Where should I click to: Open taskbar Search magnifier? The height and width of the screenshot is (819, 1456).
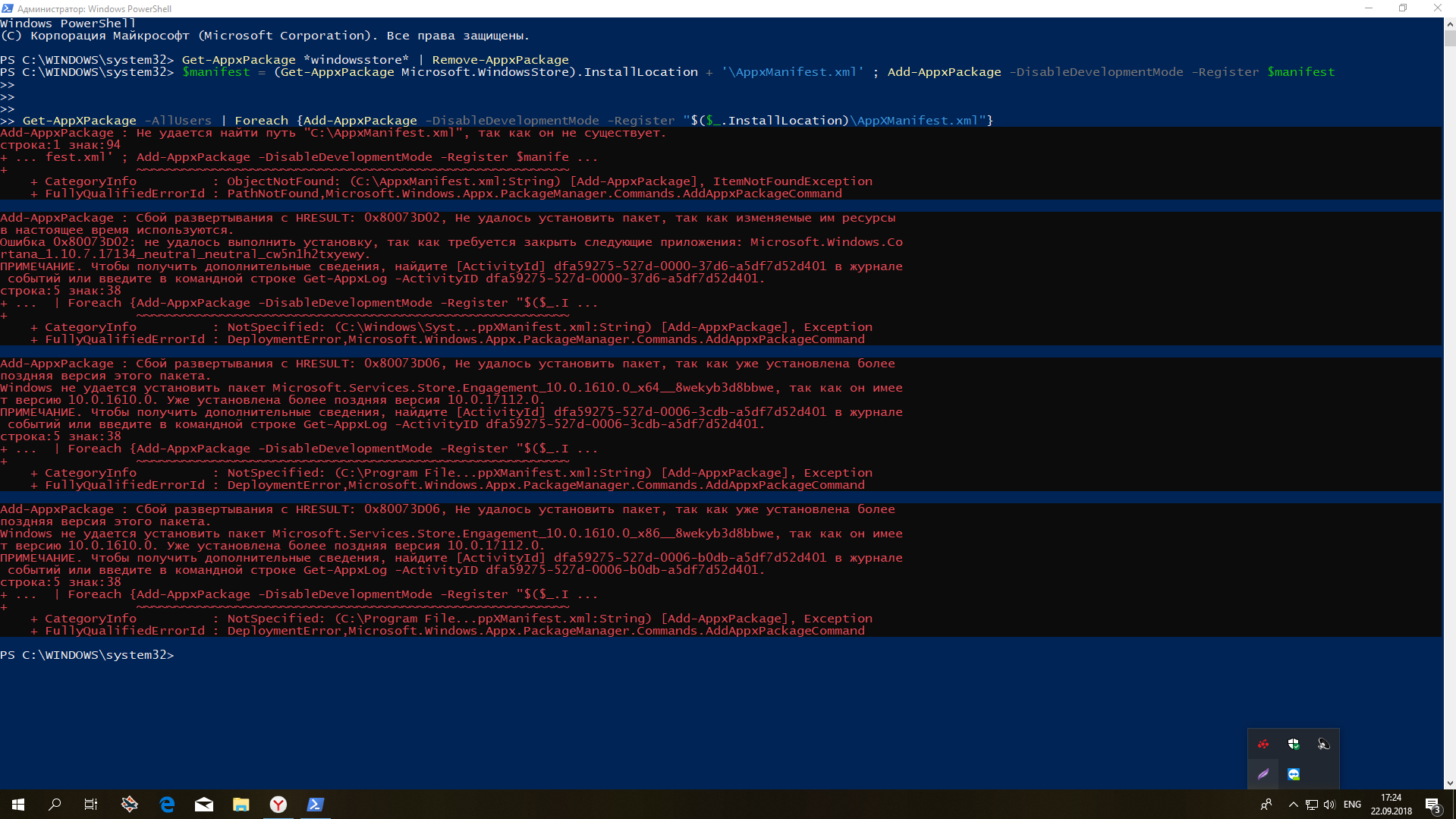[x=55, y=805]
